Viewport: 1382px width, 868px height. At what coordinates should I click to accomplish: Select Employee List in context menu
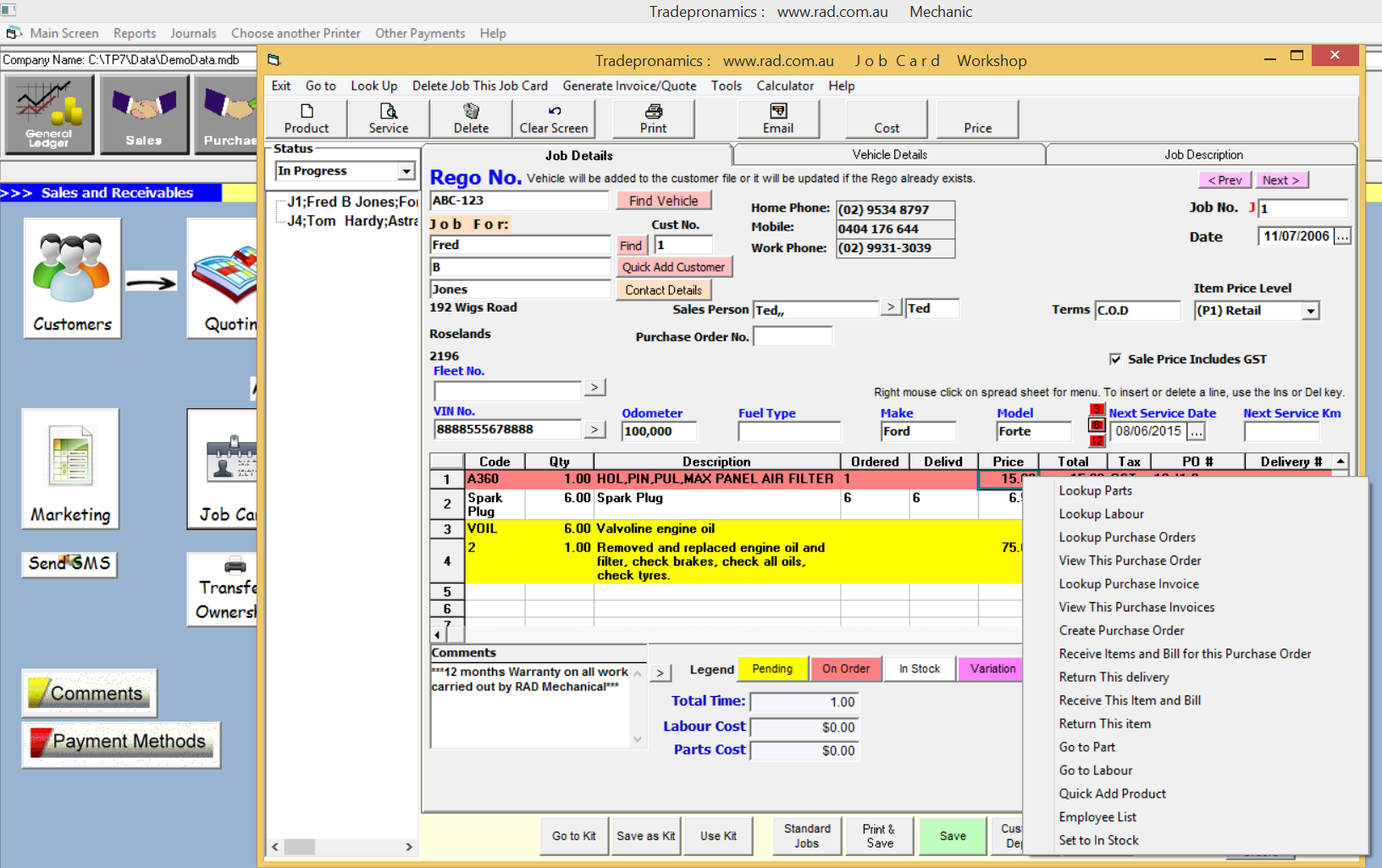click(x=1097, y=816)
